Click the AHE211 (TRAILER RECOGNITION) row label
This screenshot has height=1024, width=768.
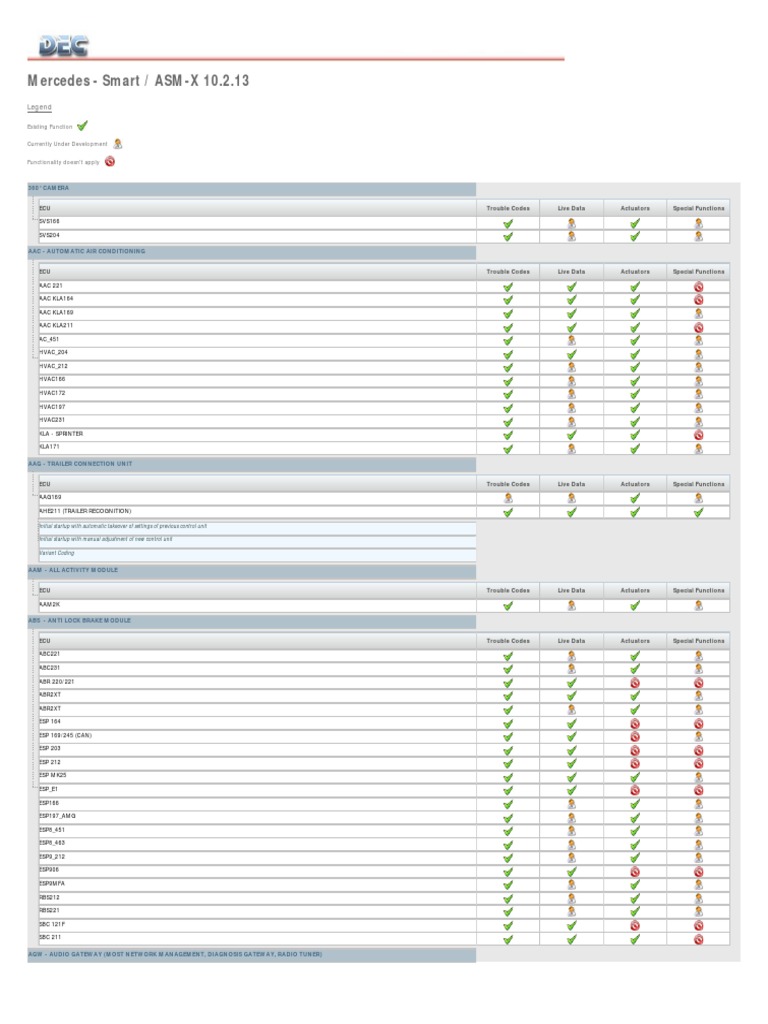point(85,511)
